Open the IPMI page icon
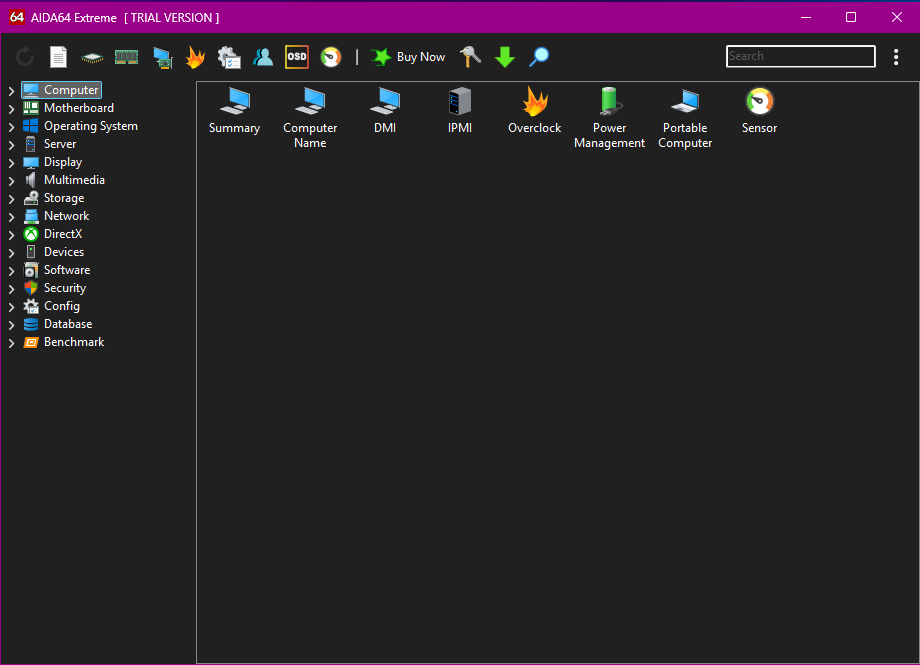This screenshot has height=665, width=920. [460, 111]
